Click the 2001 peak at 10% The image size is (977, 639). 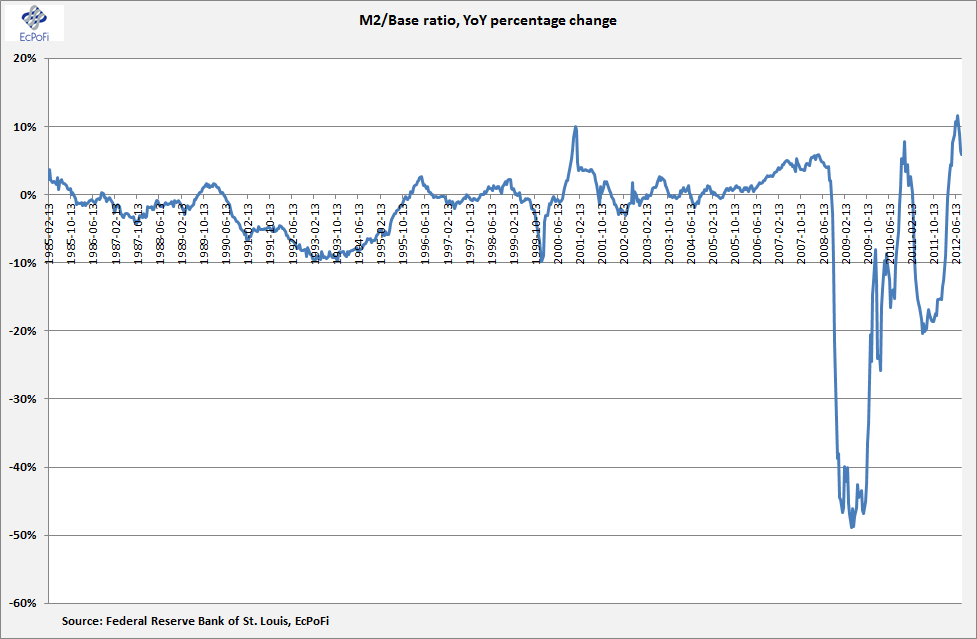click(575, 127)
